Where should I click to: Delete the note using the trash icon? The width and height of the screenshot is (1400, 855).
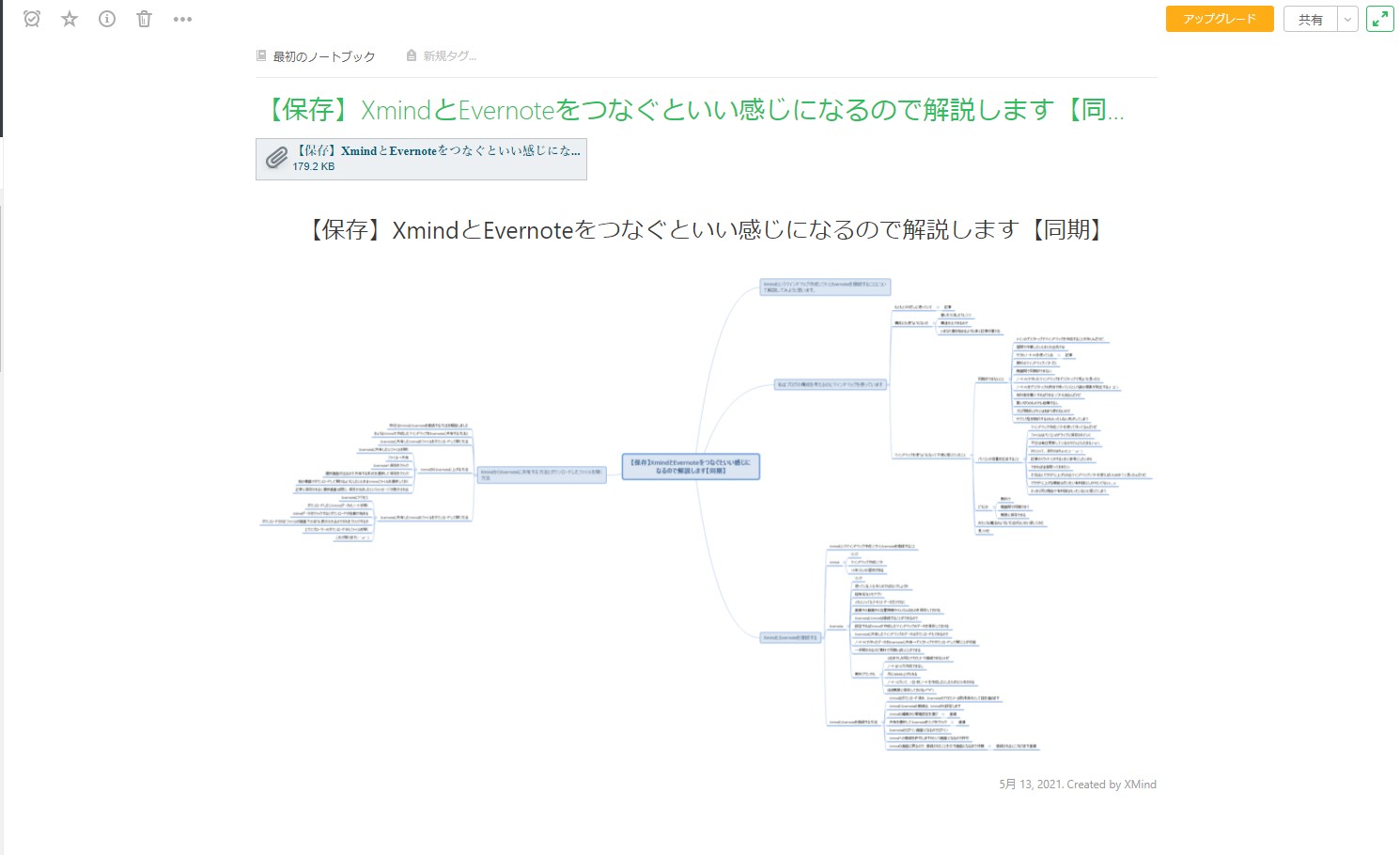point(144,19)
